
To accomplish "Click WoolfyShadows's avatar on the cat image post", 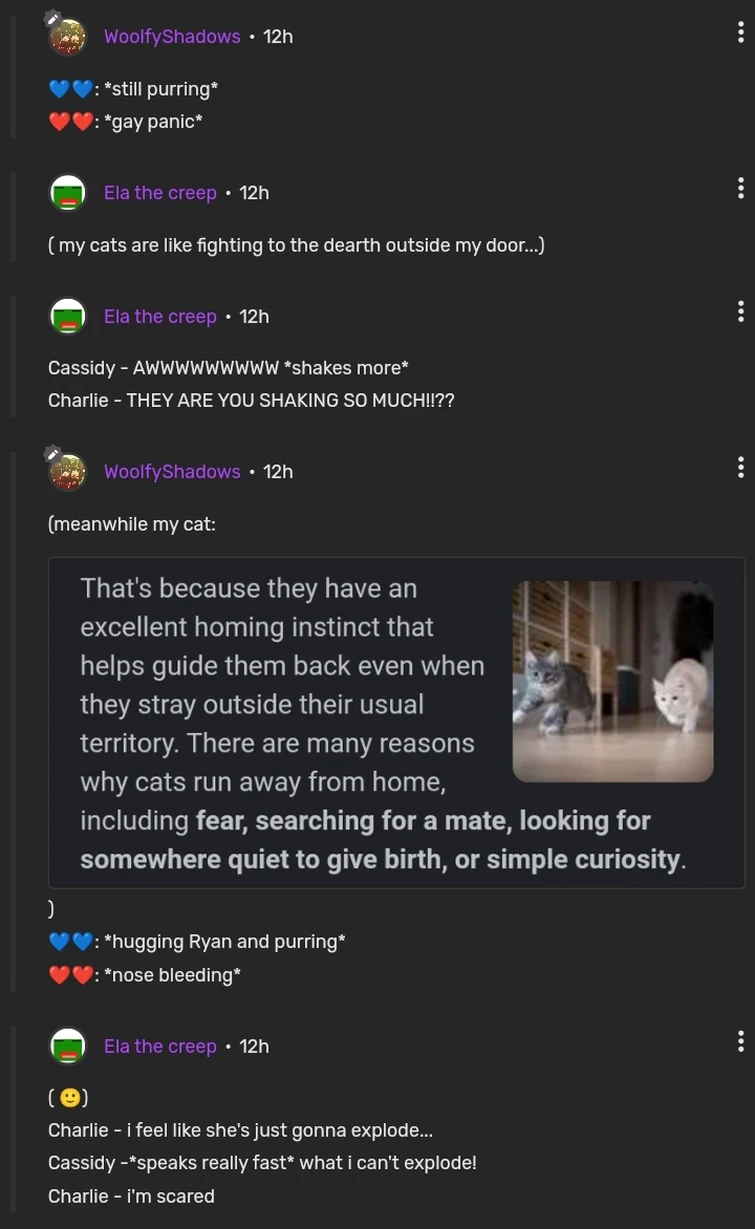I will pos(67,469).
